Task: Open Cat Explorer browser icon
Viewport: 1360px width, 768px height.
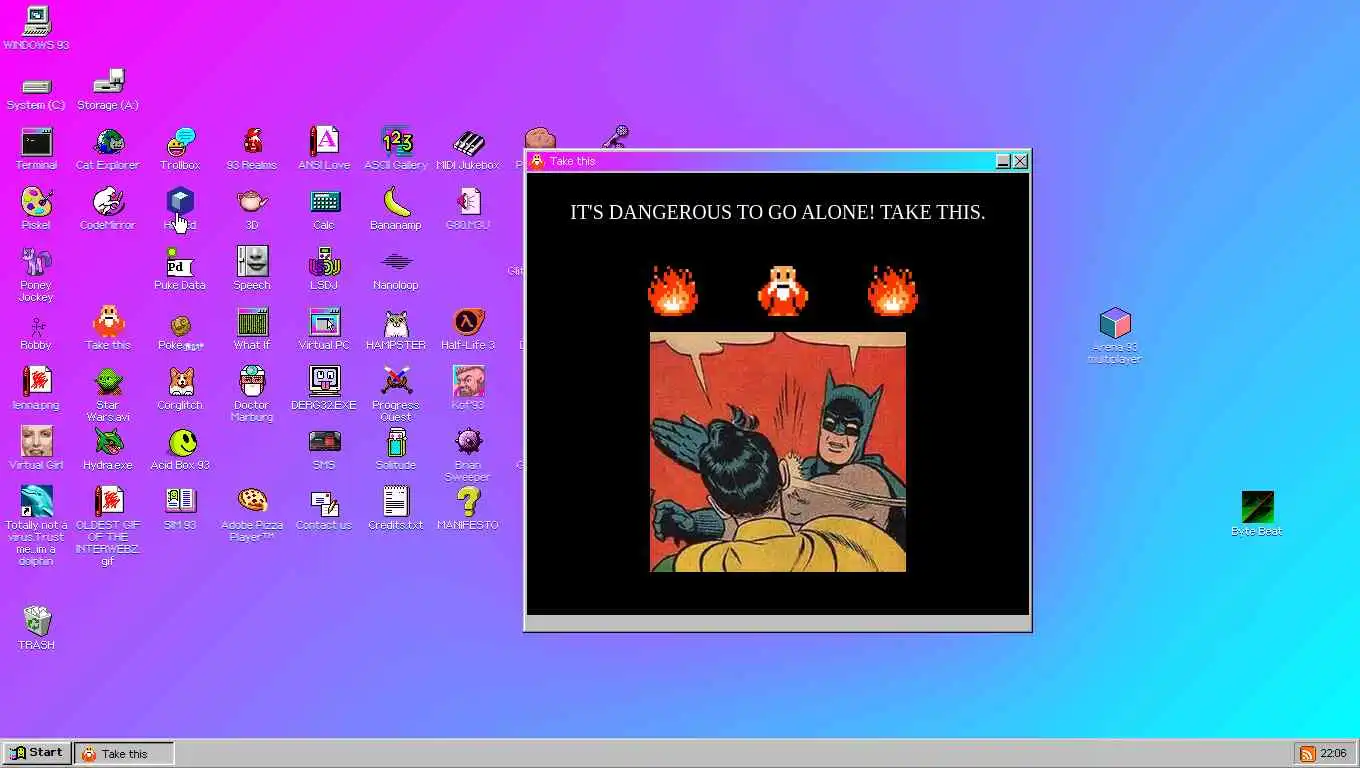Action: tap(108, 149)
